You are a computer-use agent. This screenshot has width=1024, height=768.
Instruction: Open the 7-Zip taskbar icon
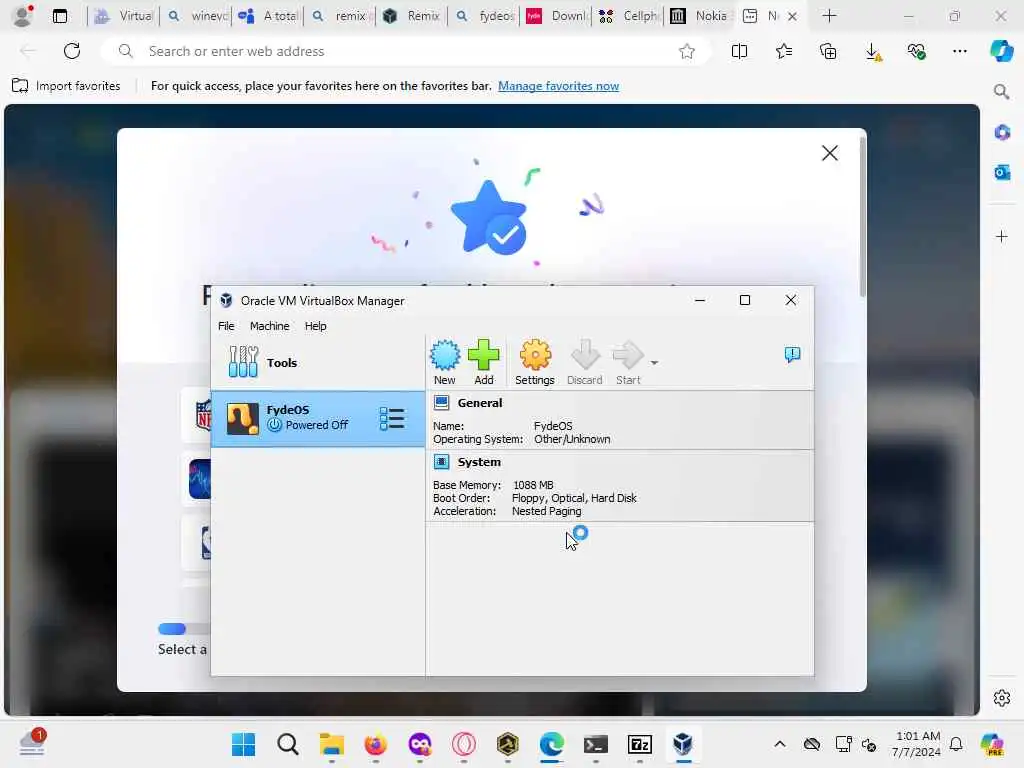pyautogui.click(x=639, y=744)
